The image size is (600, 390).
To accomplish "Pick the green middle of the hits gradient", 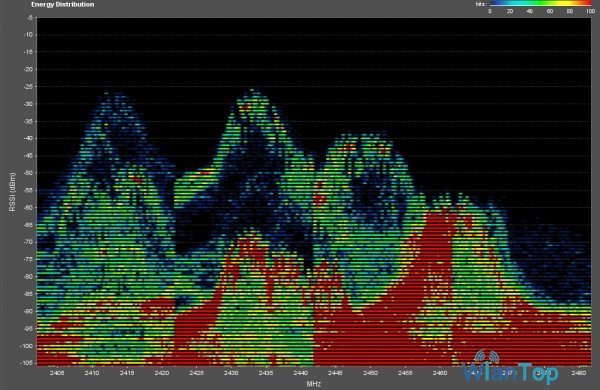I will tap(540, 4).
